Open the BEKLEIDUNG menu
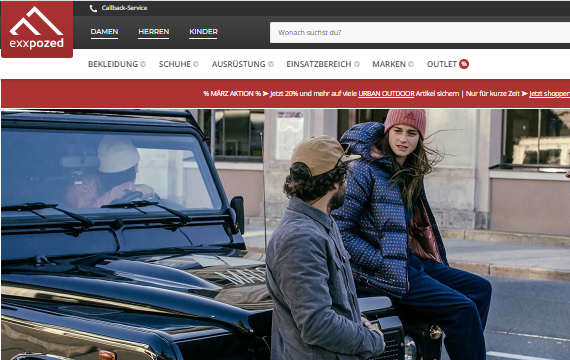The height and width of the screenshot is (360, 570). (x=113, y=64)
